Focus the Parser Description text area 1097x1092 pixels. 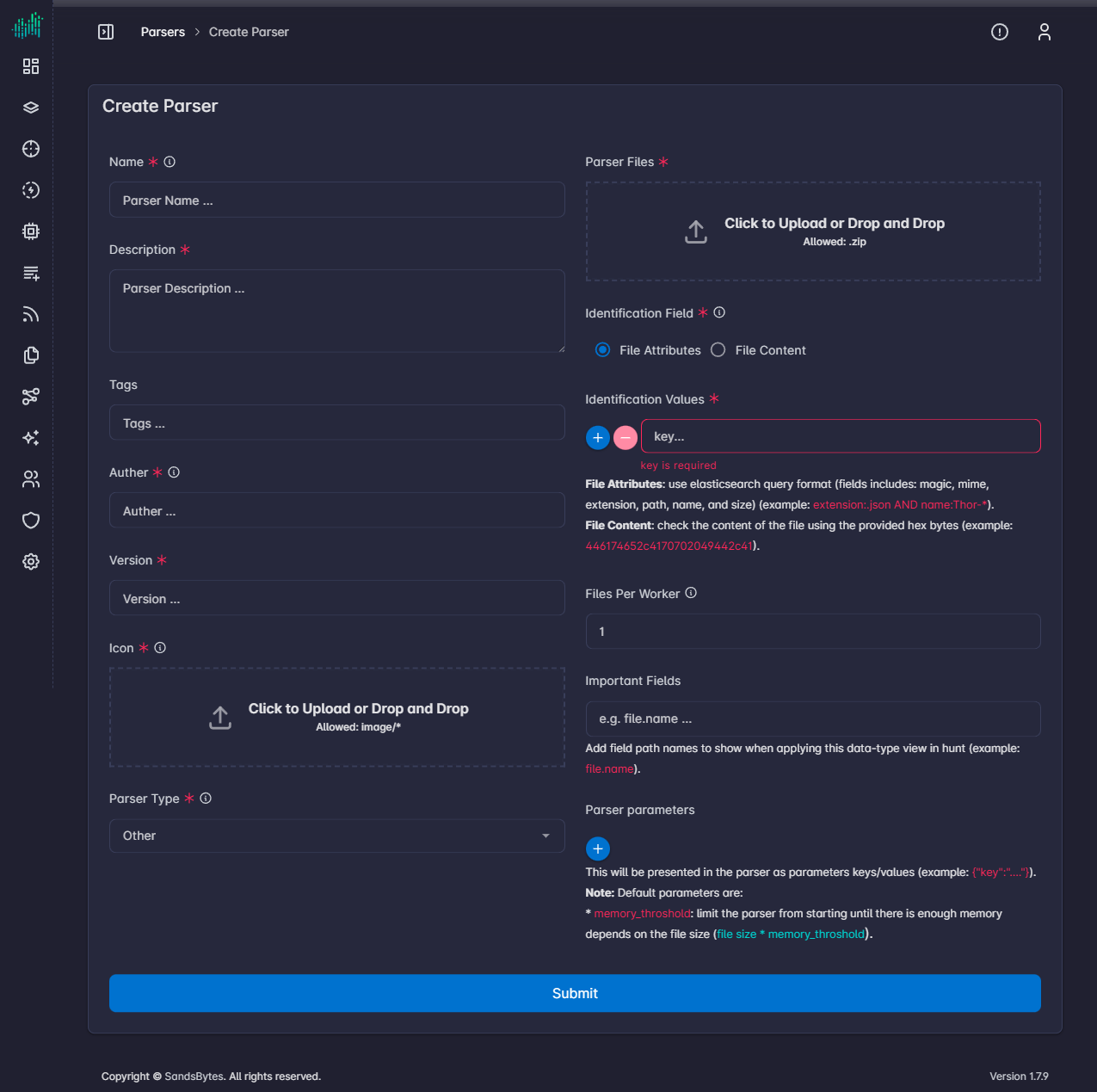337,311
